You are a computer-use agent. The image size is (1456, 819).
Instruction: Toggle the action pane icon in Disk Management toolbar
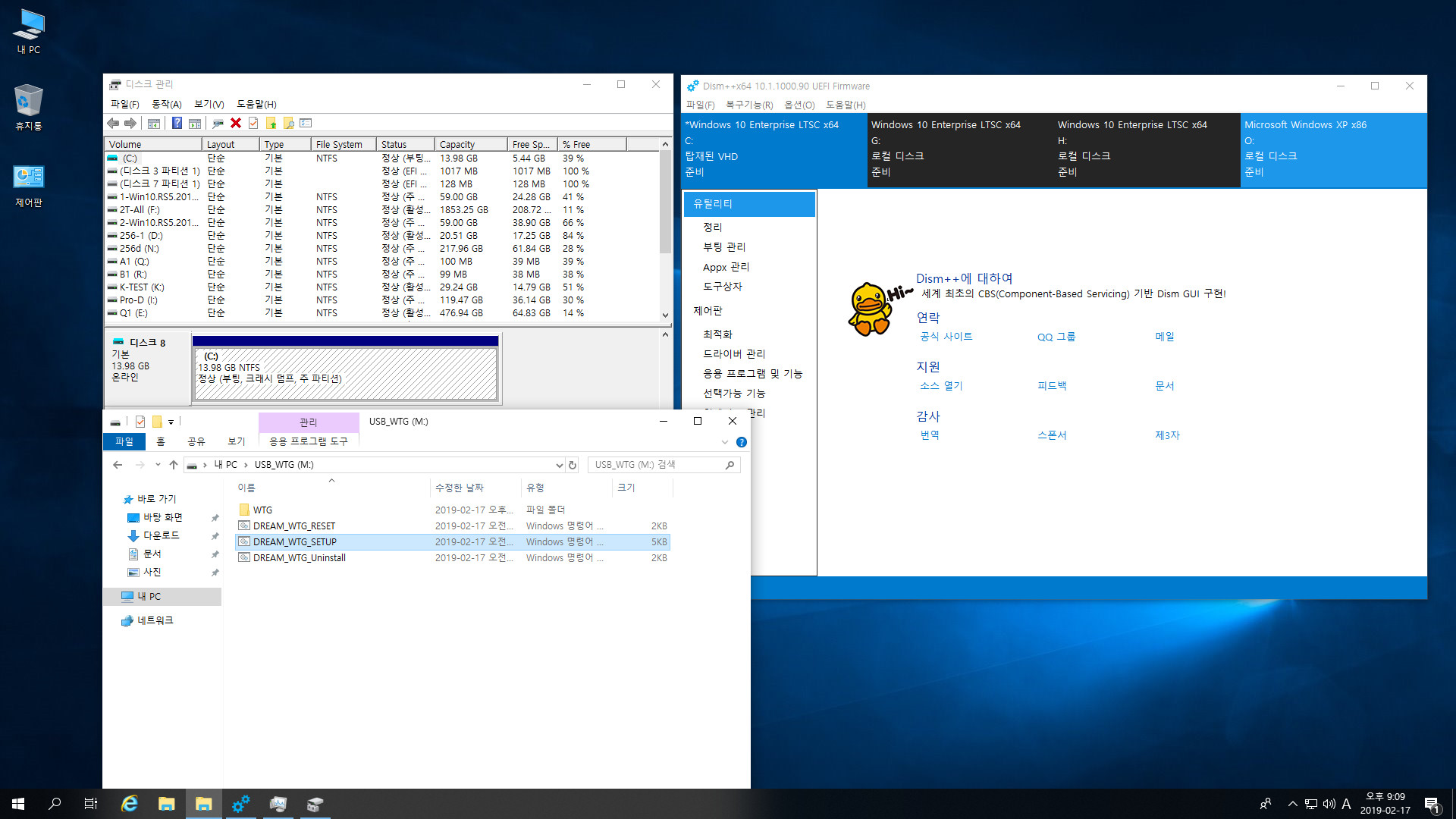(195, 123)
